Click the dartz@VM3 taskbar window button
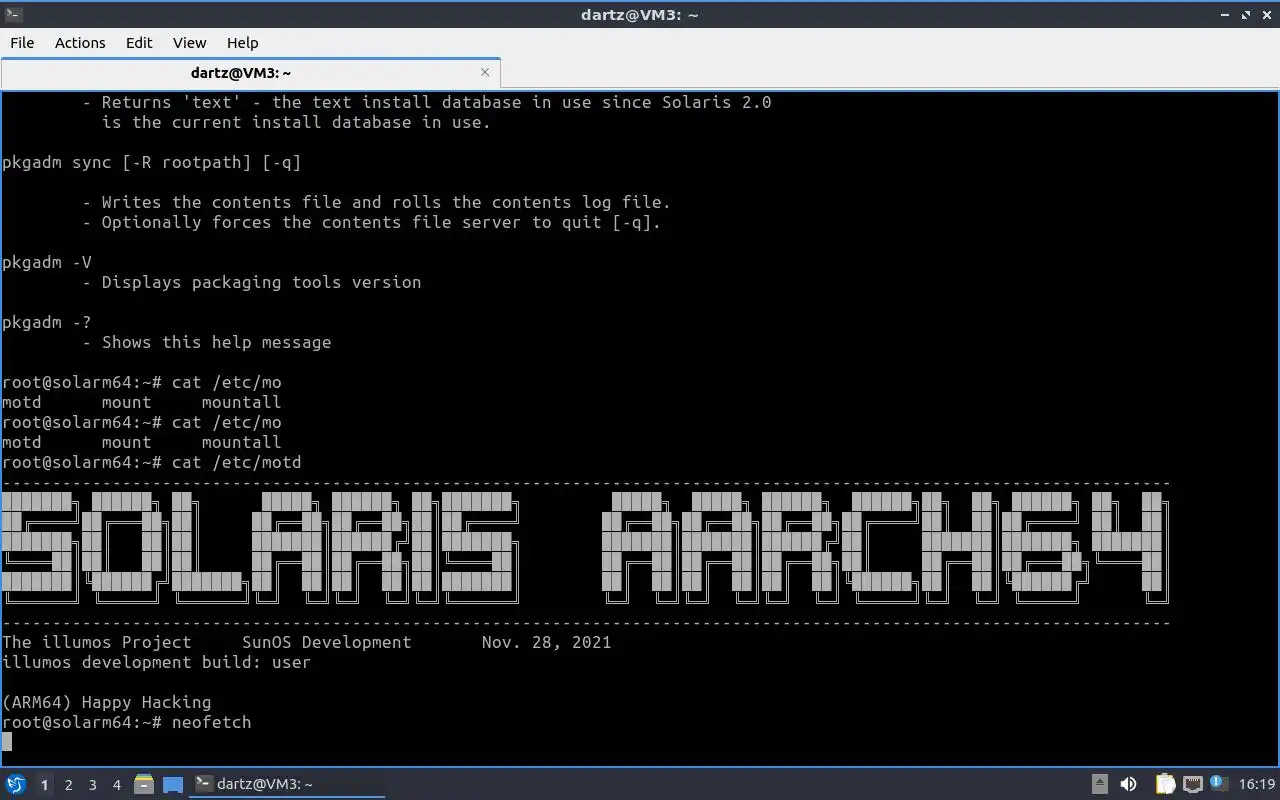 pos(288,784)
